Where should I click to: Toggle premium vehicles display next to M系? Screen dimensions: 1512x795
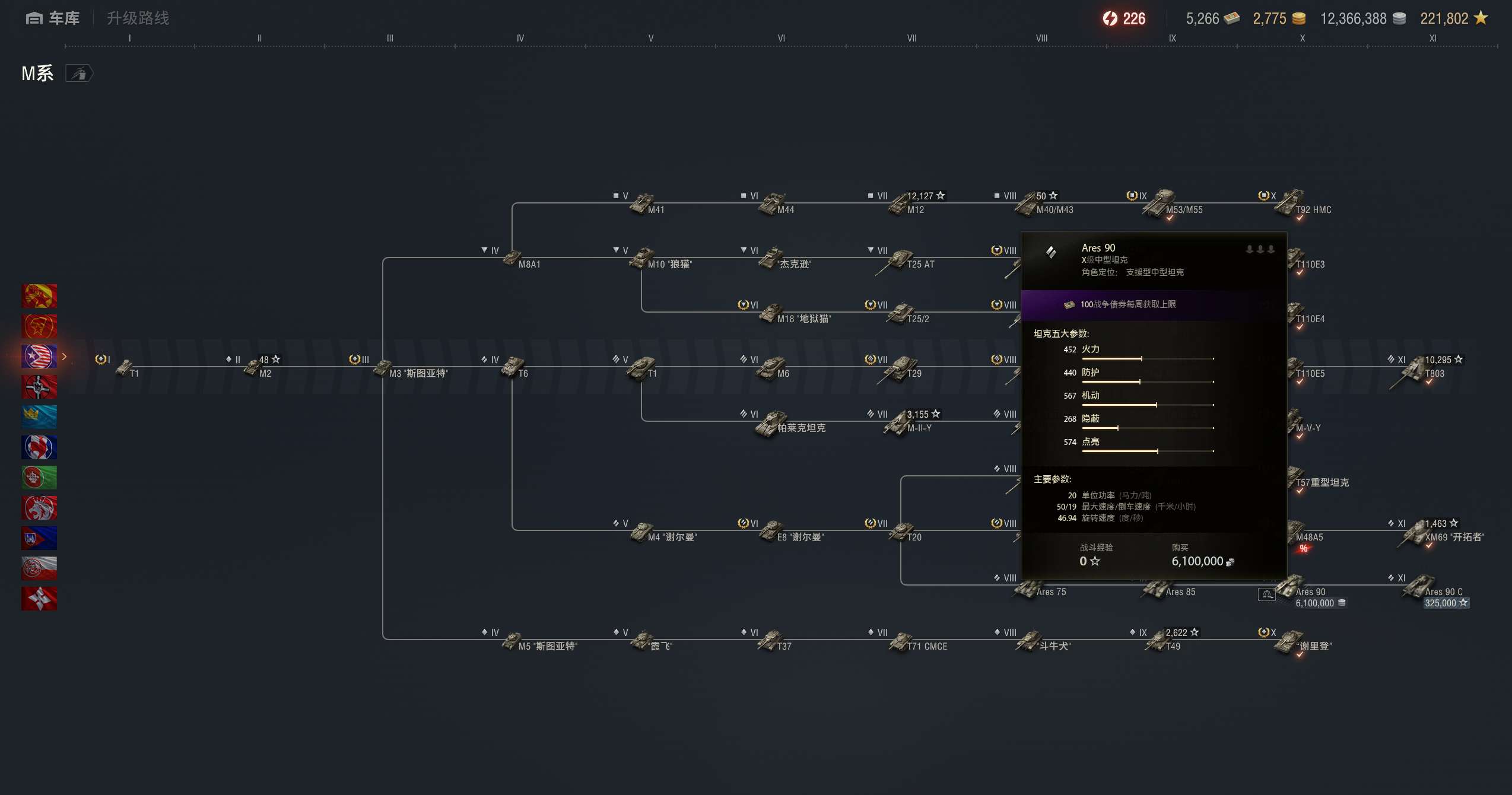pyautogui.click(x=79, y=74)
